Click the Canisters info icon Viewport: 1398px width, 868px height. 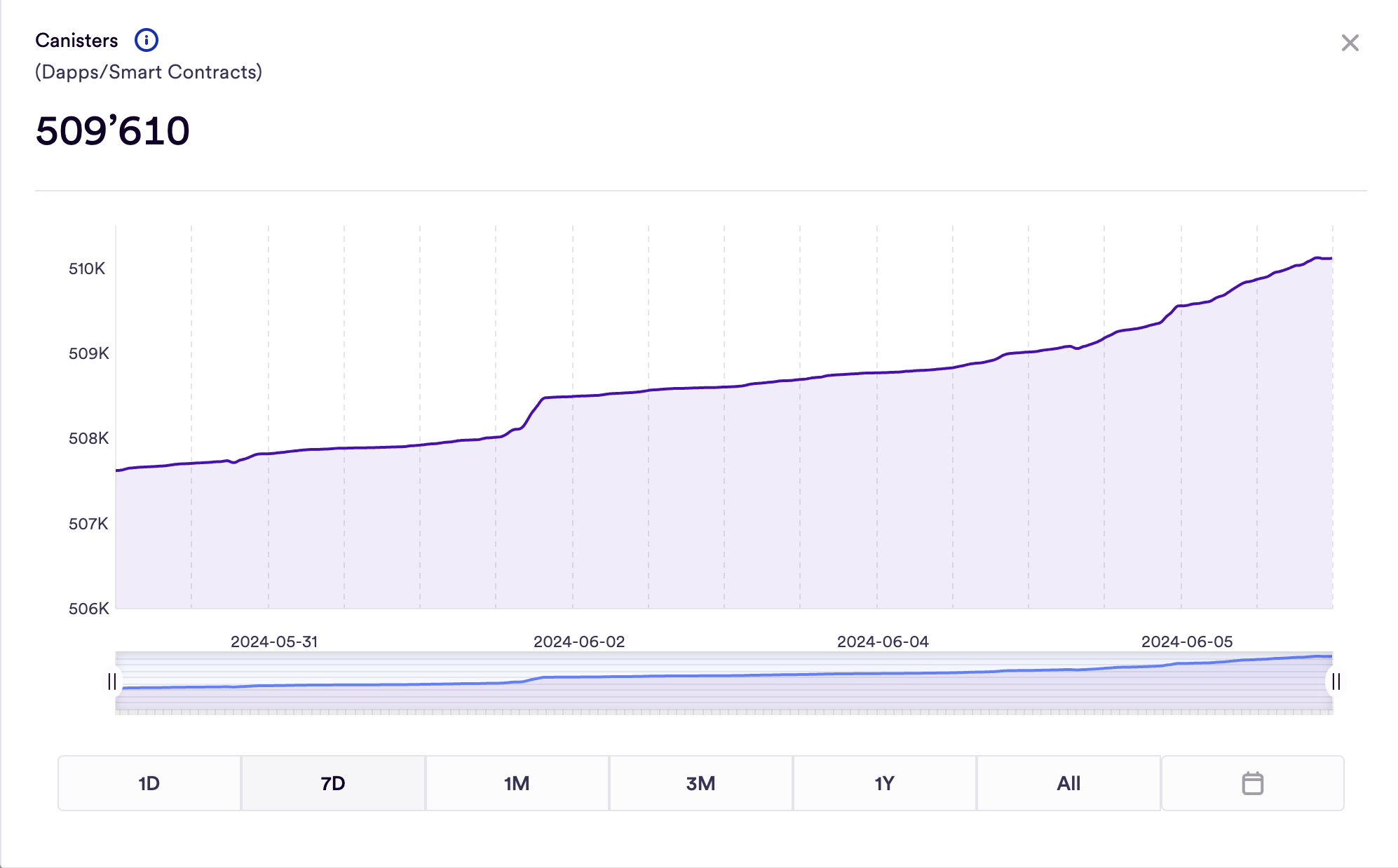pyautogui.click(x=146, y=40)
